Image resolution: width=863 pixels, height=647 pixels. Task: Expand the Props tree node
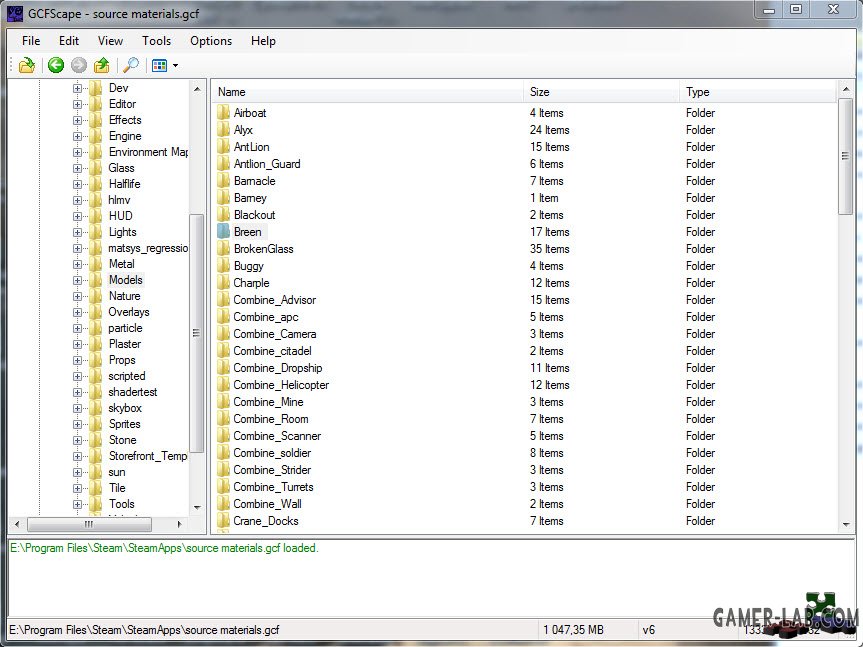pyautogui.click(x=77, y=360)
